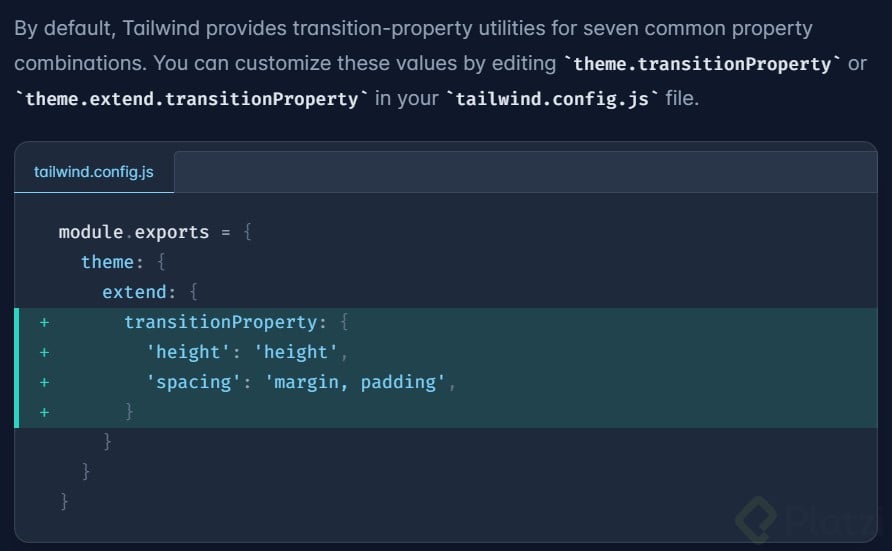
Task: Click the 'theme: {' code line
Action: 123,262
